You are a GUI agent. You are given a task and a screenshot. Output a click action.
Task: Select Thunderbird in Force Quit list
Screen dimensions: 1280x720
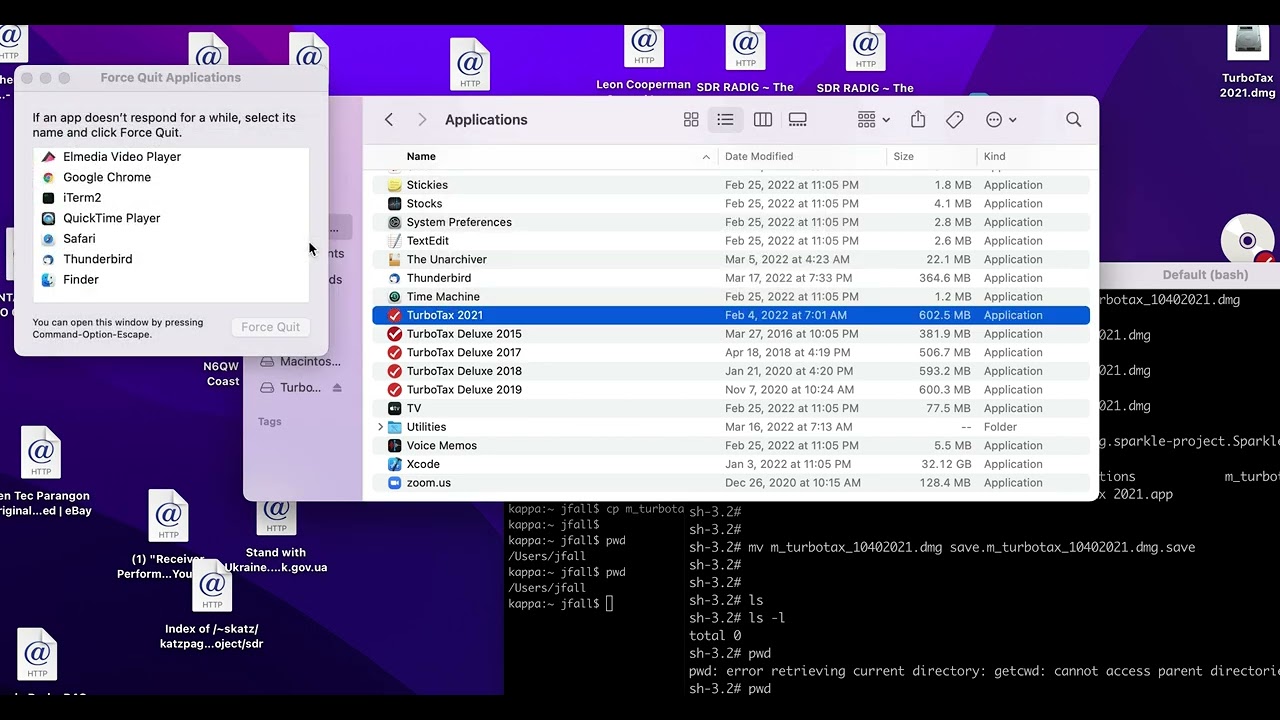171,259
